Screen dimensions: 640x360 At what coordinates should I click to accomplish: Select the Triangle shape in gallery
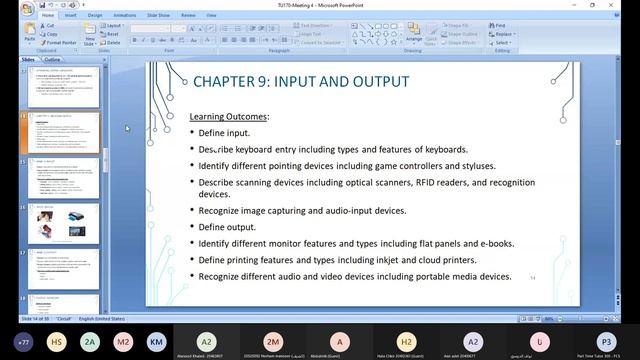354,34
